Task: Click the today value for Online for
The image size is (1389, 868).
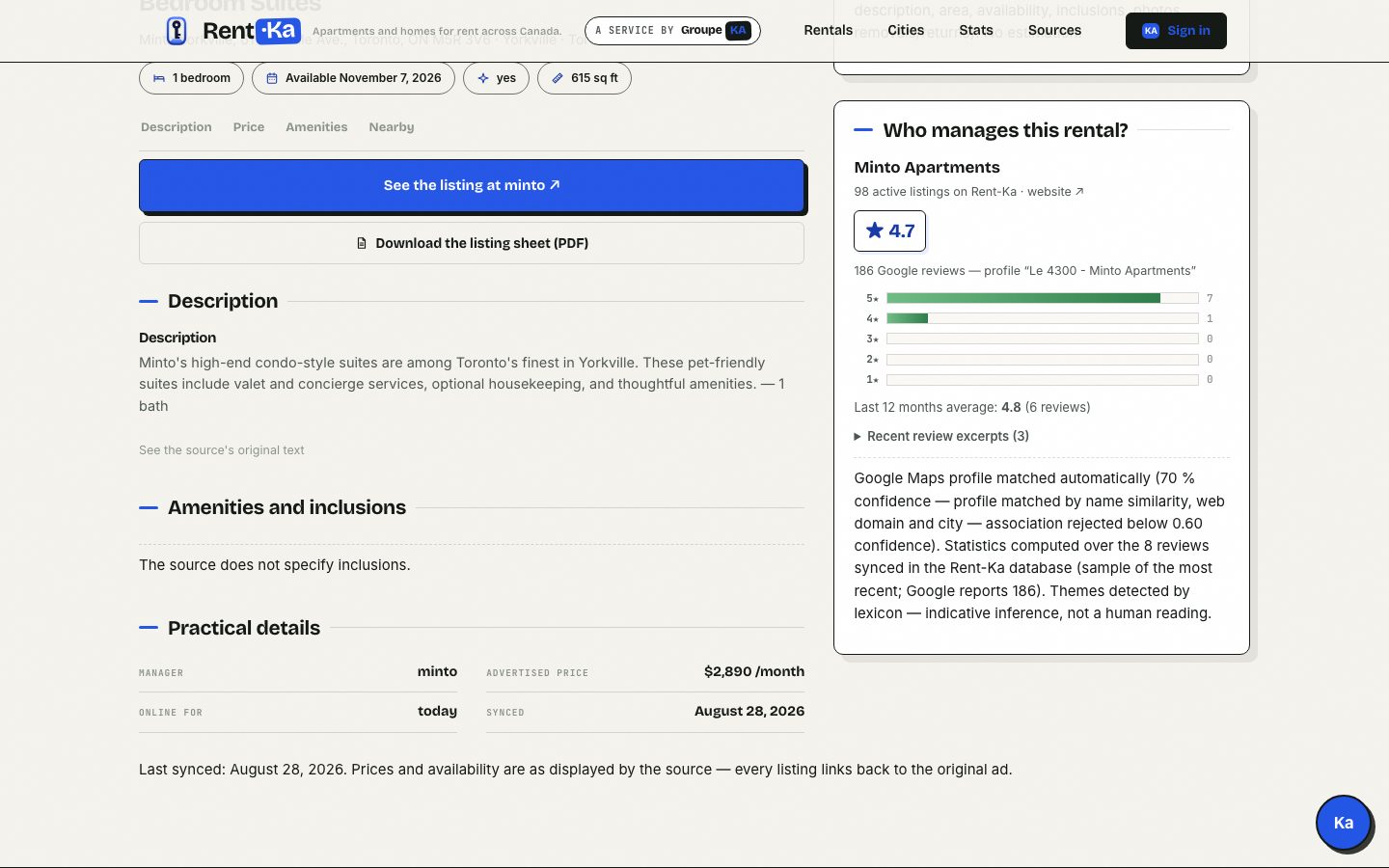Action: [x=437, y=711]
